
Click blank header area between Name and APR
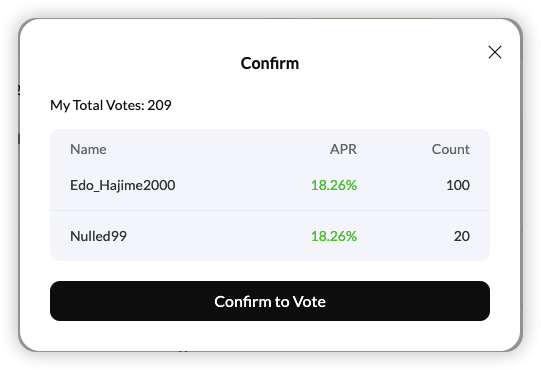[218, 149]
